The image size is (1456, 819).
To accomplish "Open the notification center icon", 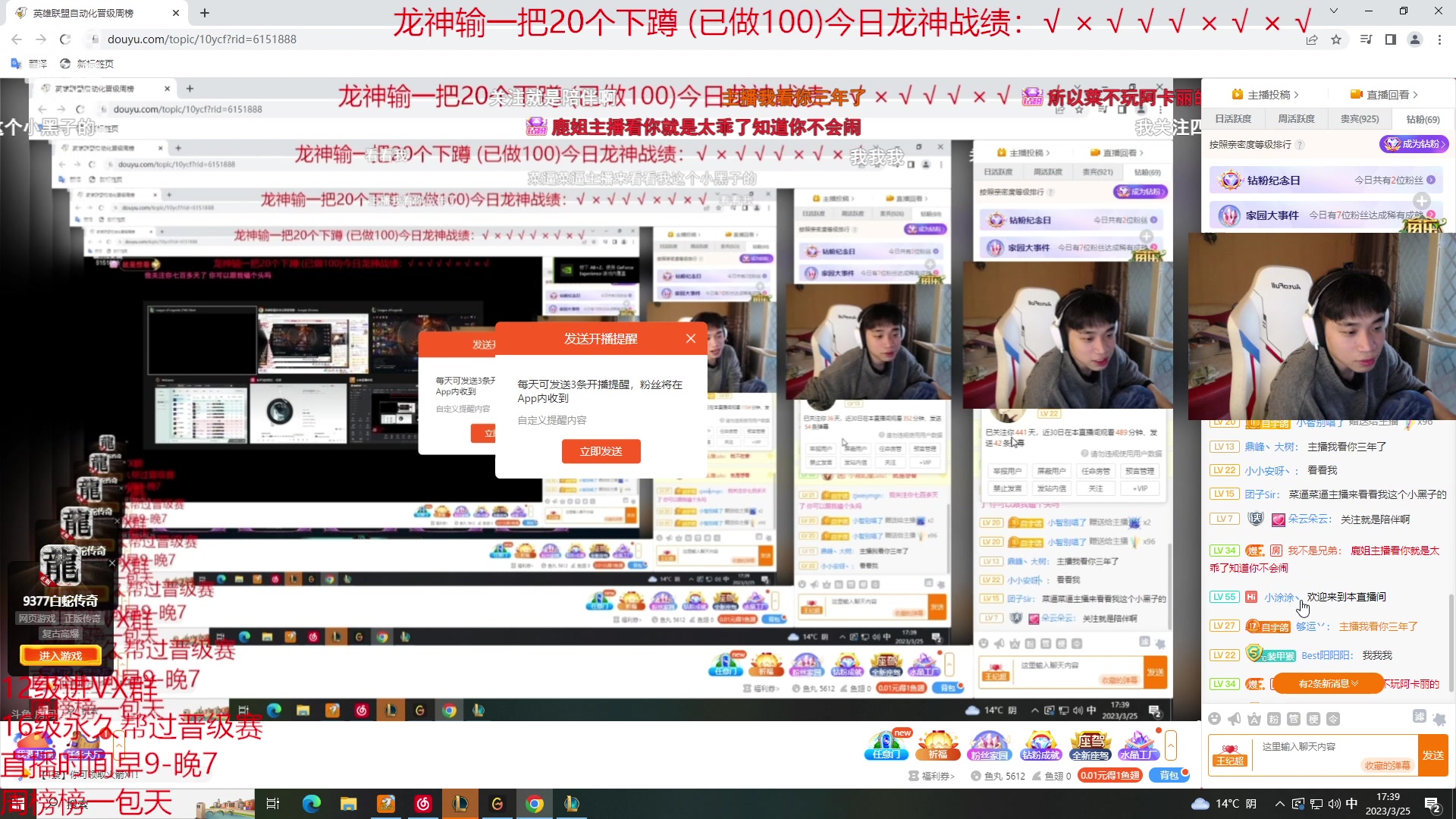I will (1432, 804).
